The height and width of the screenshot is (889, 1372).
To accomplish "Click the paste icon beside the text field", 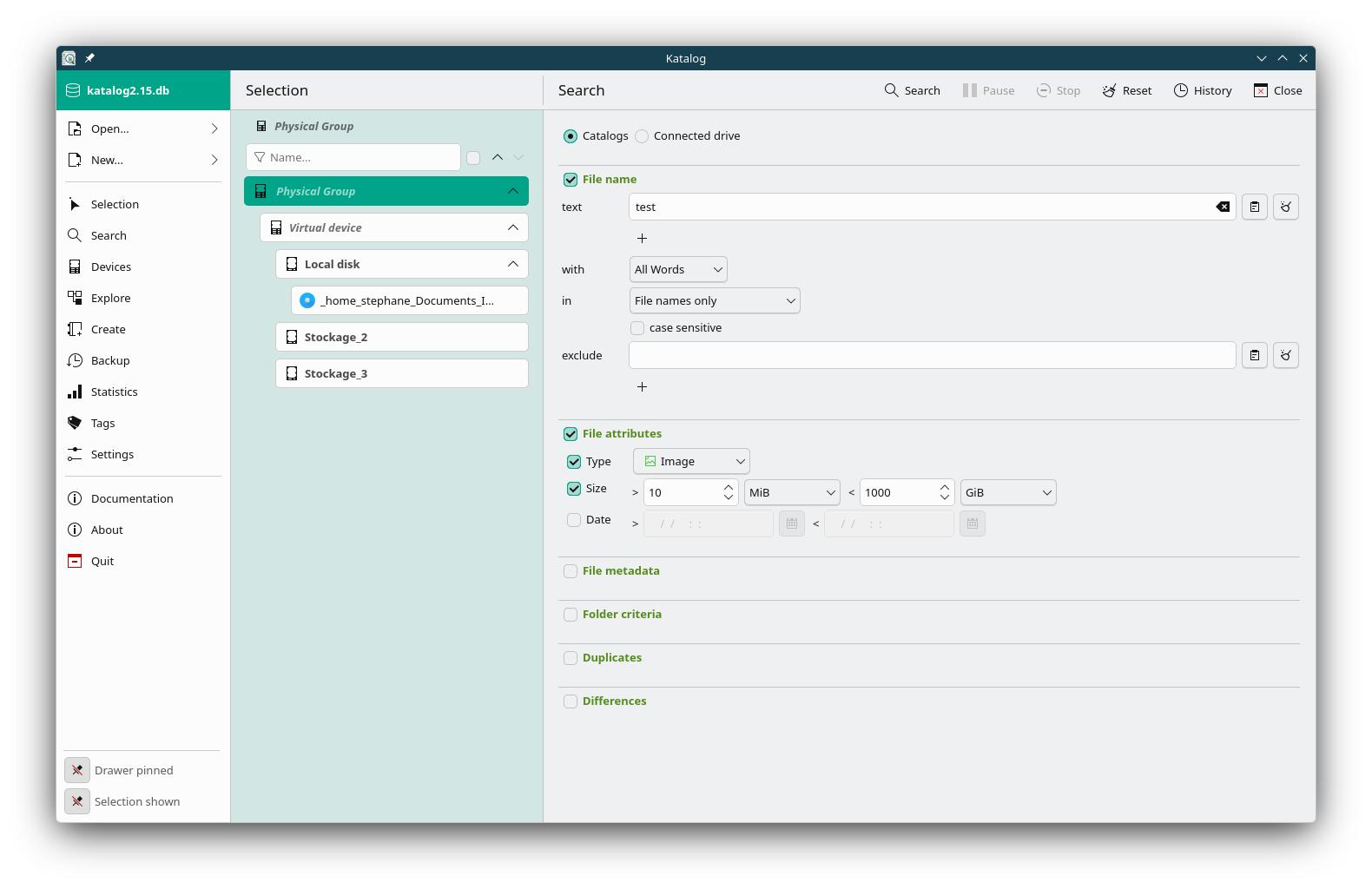I will (1255, 207).
